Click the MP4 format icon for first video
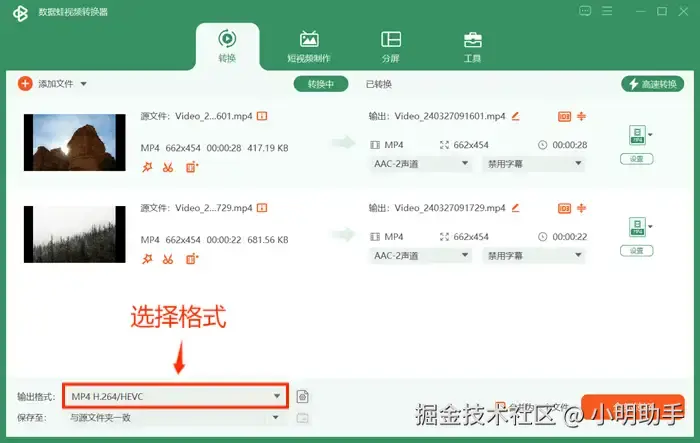 pyautogui.click(x=637, y=135)
